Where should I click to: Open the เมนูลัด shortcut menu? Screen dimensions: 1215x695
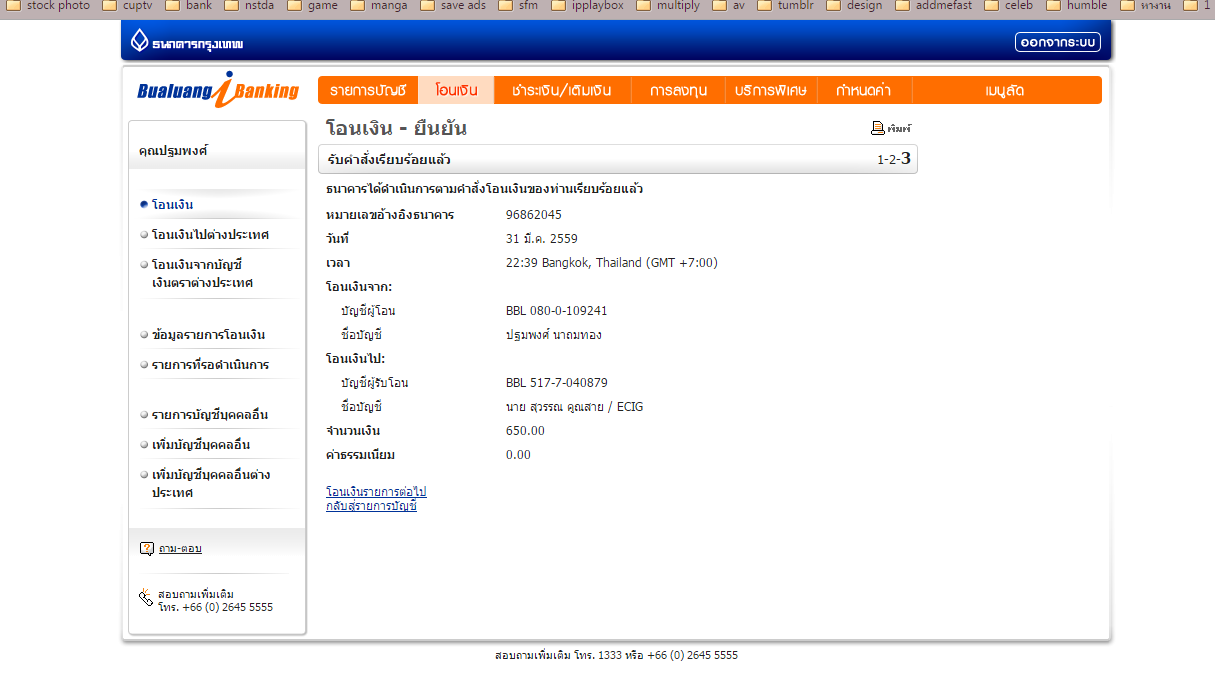[x=1005, y=90]
